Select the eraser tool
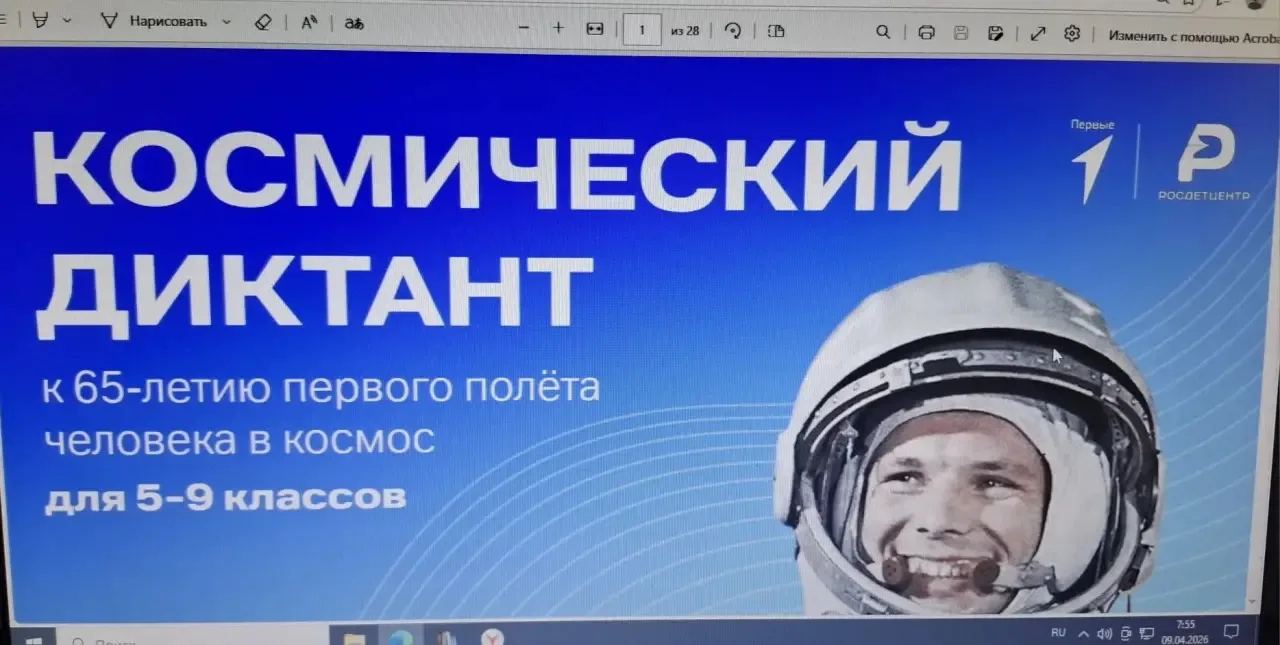1280x645 pixels. 263,22
